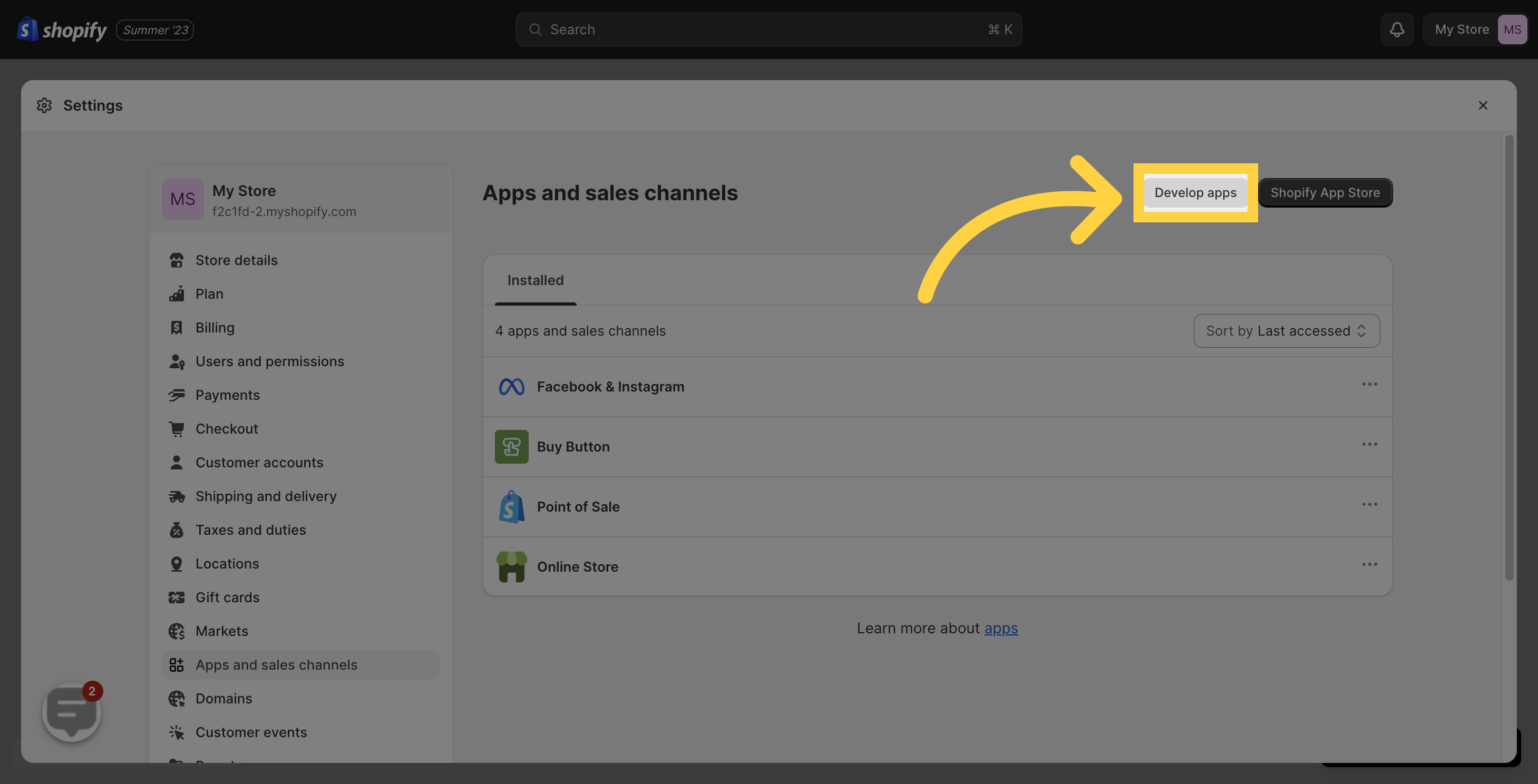Click the Billing receipt icon

click(176, 328)
